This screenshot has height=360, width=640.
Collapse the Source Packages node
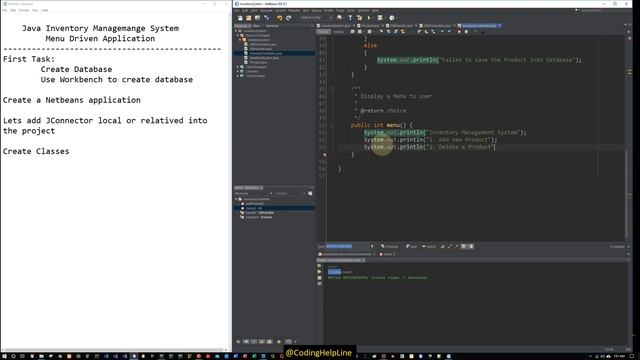pyautogui.click(x=238, y=36)
